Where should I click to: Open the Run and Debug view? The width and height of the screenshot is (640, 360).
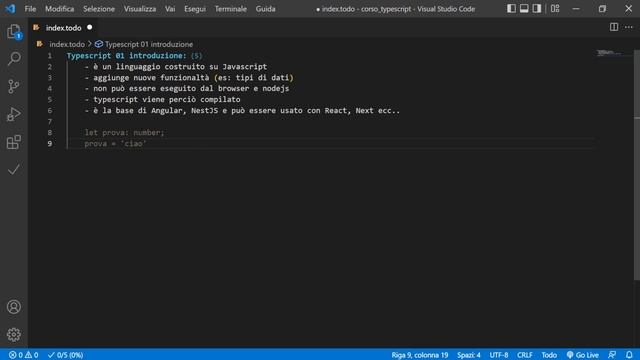click(14, 114)
